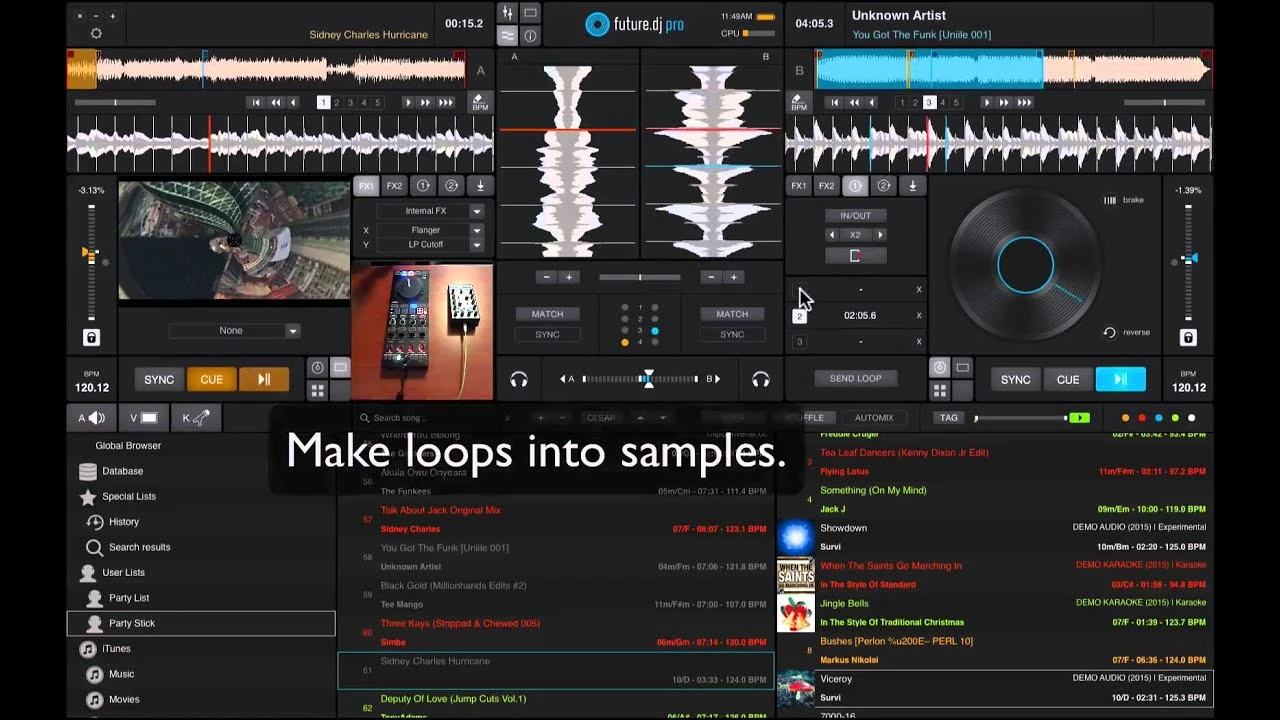
Task: Click the loop exit icon button on deck B
Action: click(855, 256)
